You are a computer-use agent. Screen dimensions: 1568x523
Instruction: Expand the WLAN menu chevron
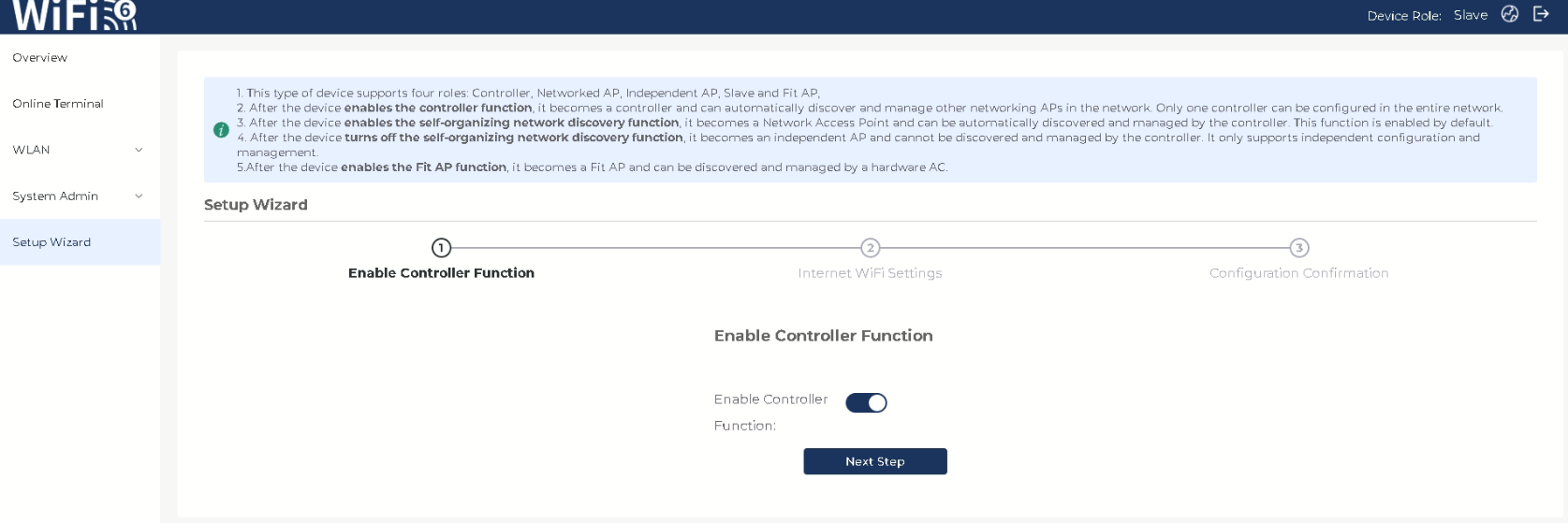tap(139, 150)
